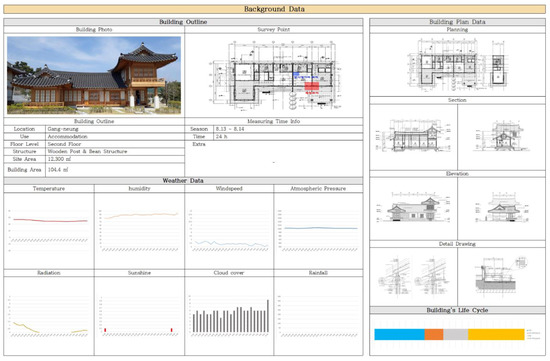Click the Planning floor plan thumbnail
This screenshot has width=550, height=361.
pyautogui.click(x=457, y=65)
